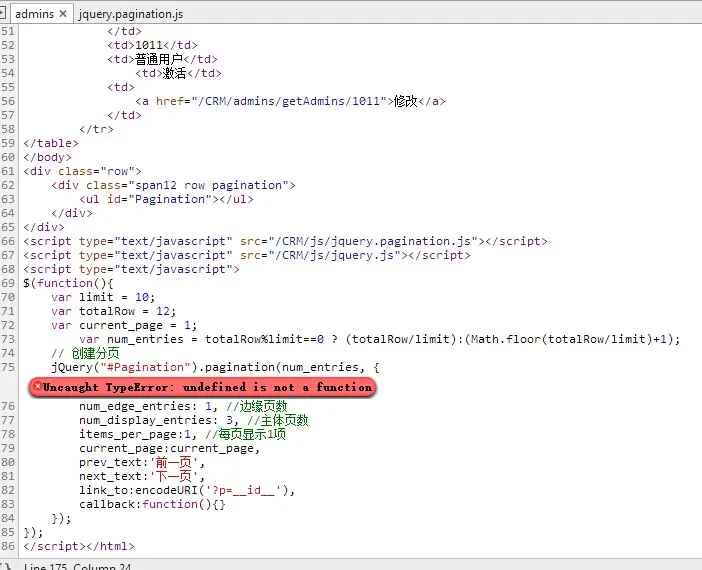The width and height of the screenshot is (702, 570).
Task: Click the red error icon in the TypeError bubble
Action: [38, 386]
